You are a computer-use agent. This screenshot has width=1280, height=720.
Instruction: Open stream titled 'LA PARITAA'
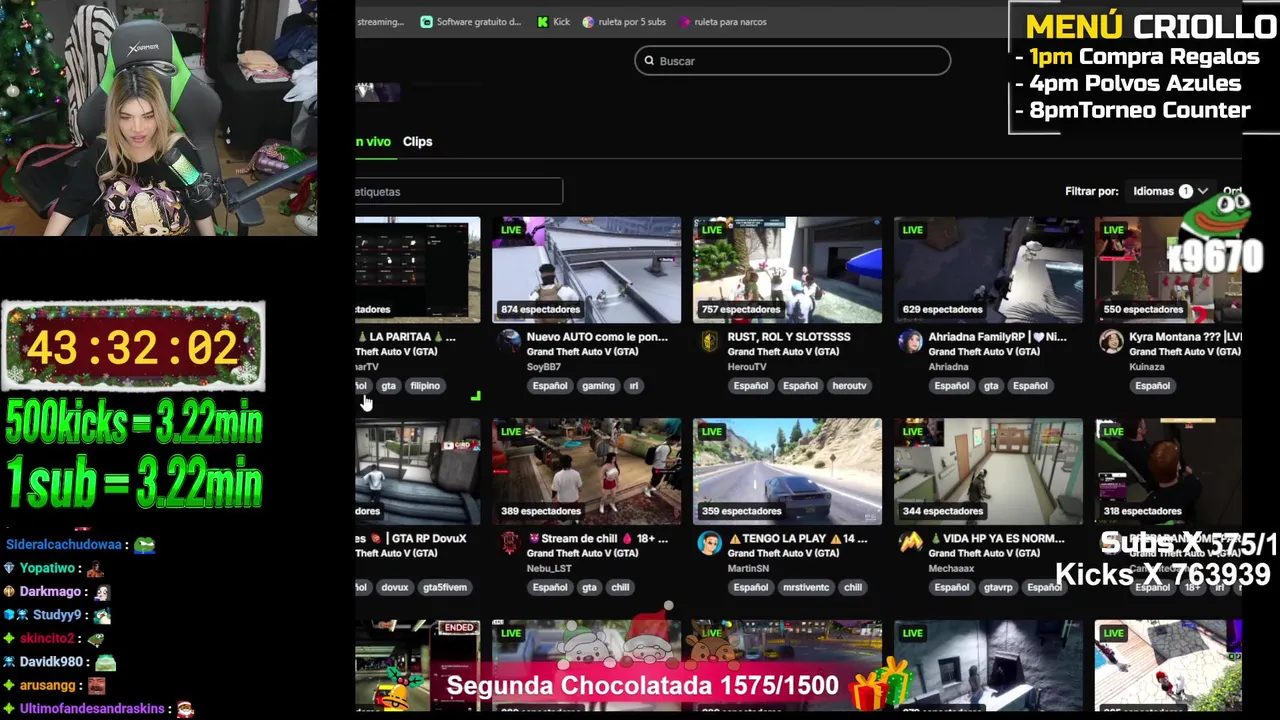coord(405,337)
